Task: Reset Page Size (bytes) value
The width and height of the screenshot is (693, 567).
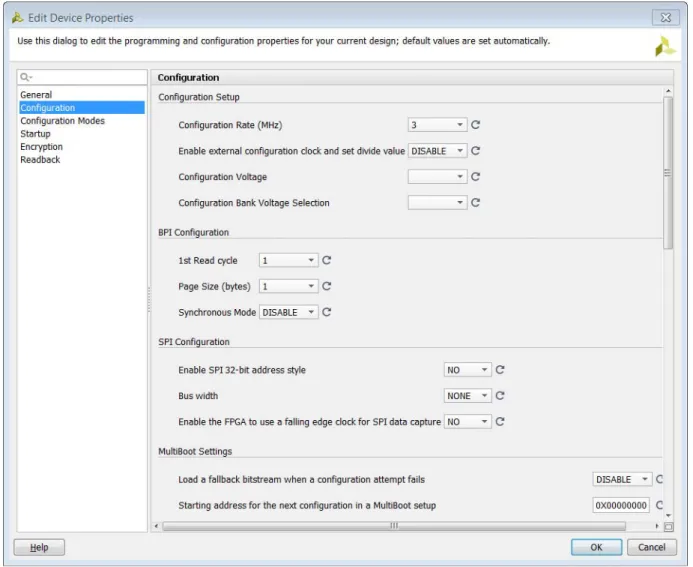Action: click(327, 286)
